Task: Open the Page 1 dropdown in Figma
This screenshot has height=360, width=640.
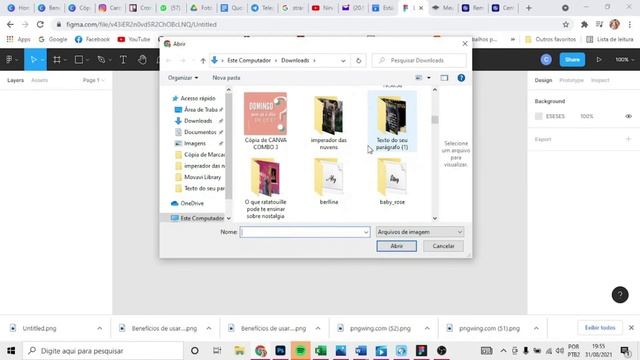Action: 93,80
